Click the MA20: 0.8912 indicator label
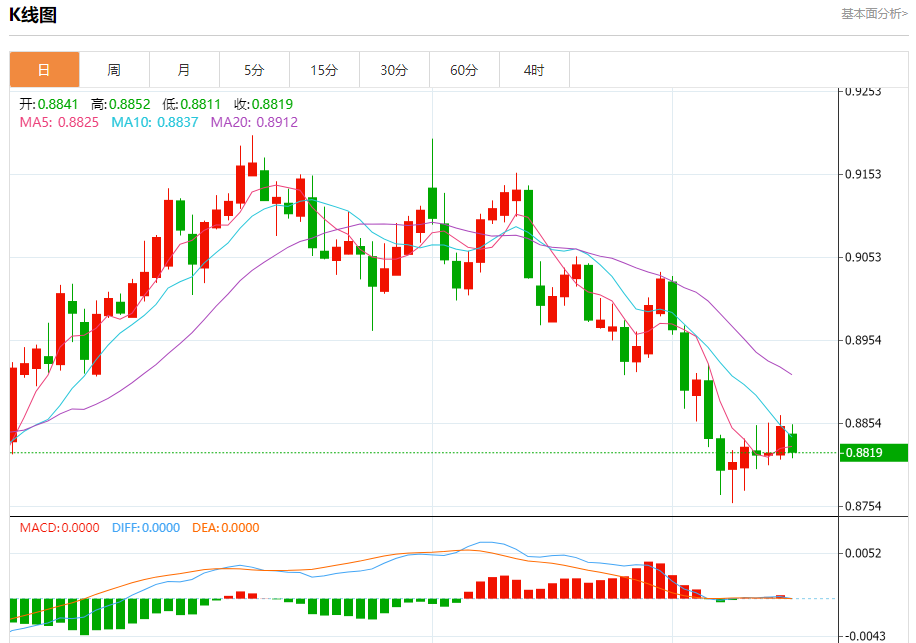Viewport: 916px width, 643px height. (x=254, y=122)
